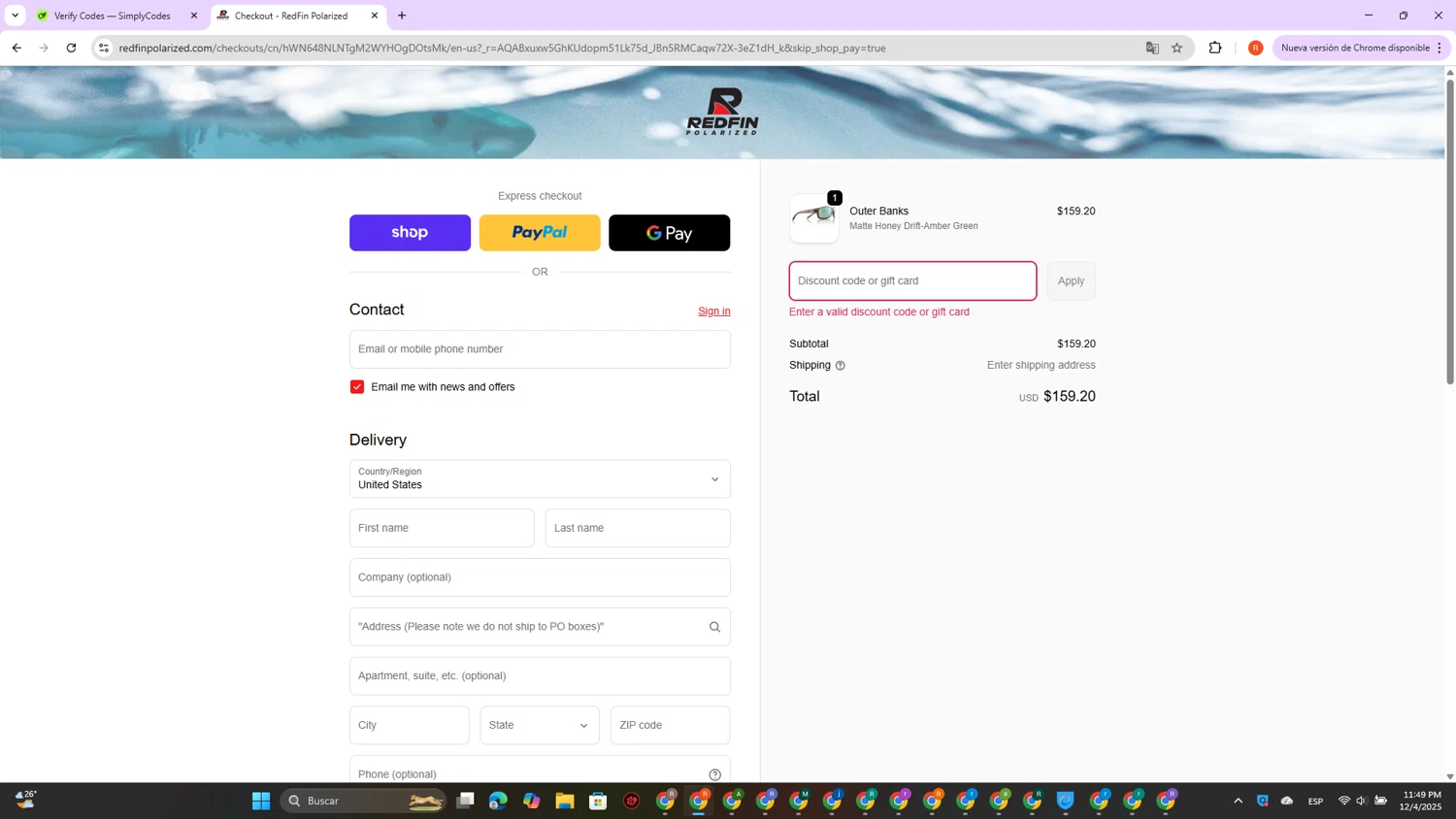Select the Apartment, suite field
Image resolution: width=1456 pixels, height=819 pixels.
point(540,676)
